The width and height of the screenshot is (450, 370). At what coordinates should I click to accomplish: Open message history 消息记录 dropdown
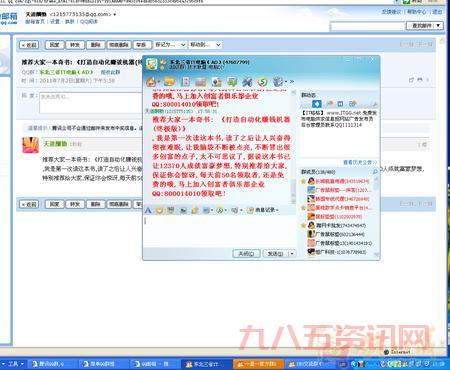(x=263, y=210)
